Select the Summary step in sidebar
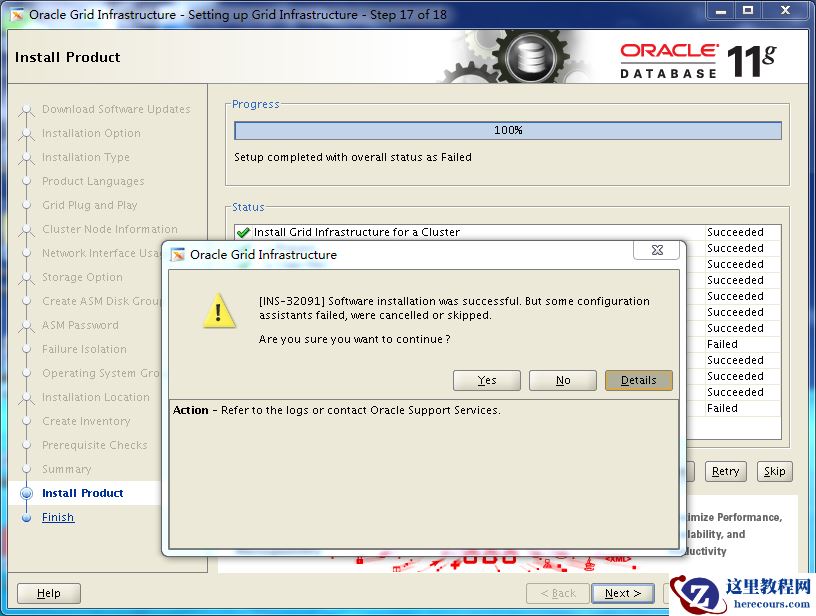The height and width of the screenshot is (616, 816). point(67,469)
